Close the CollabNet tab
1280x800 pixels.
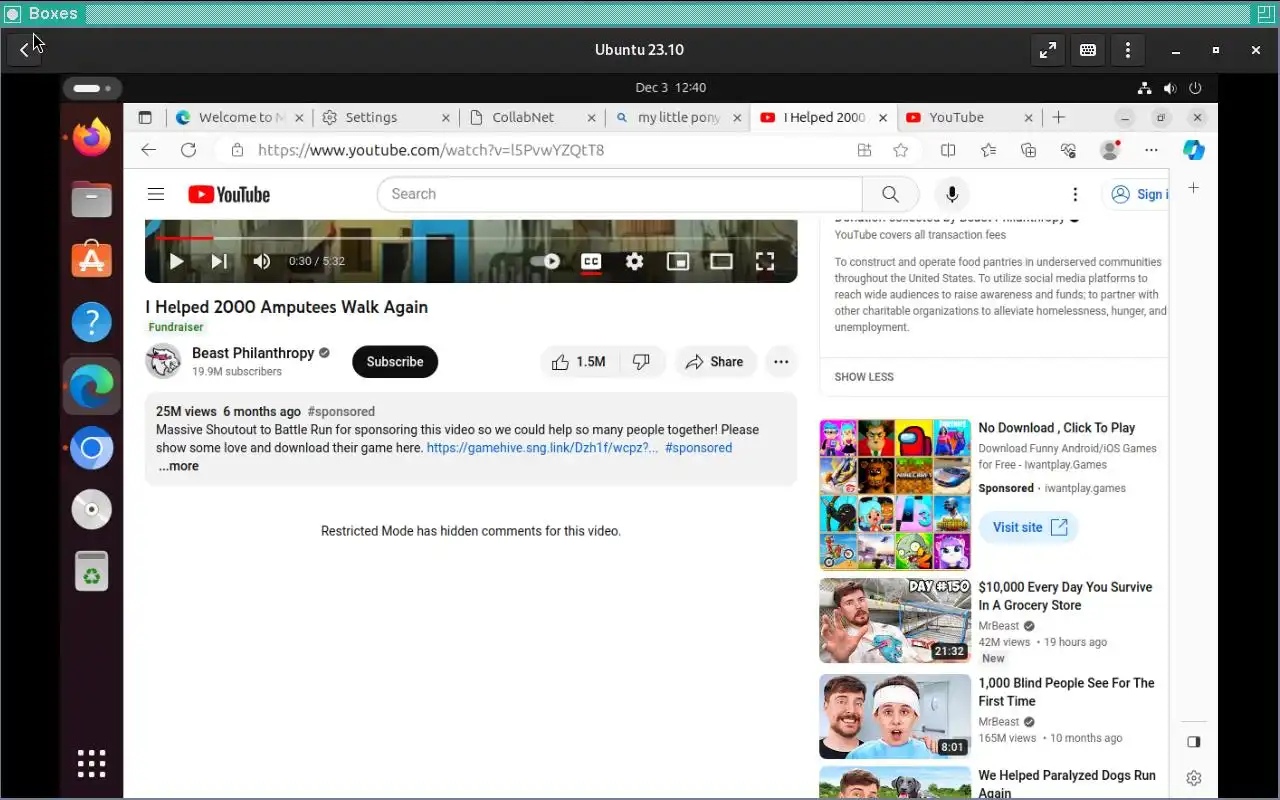point(592,117)
